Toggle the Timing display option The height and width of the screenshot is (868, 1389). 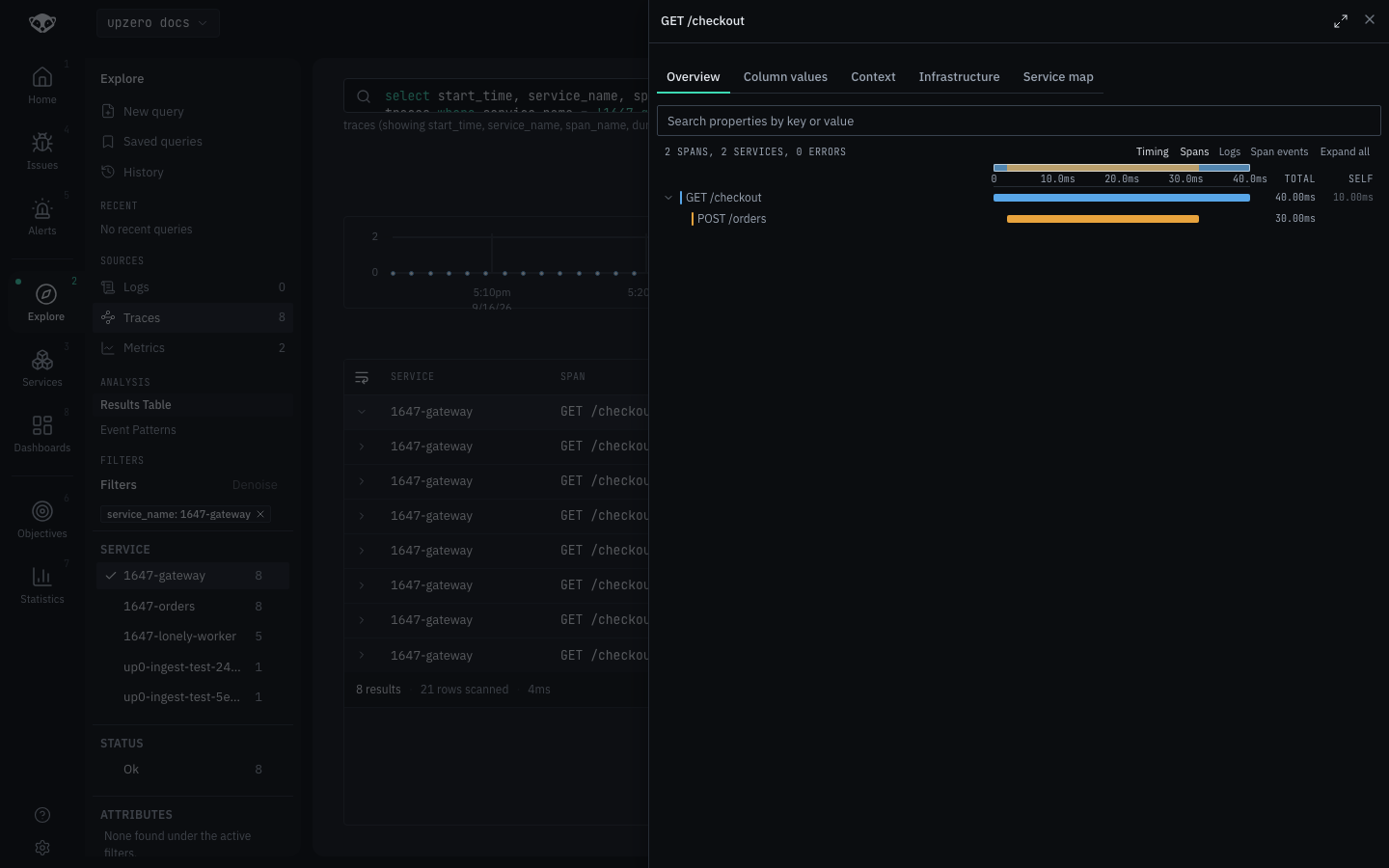pos(1152,152)
